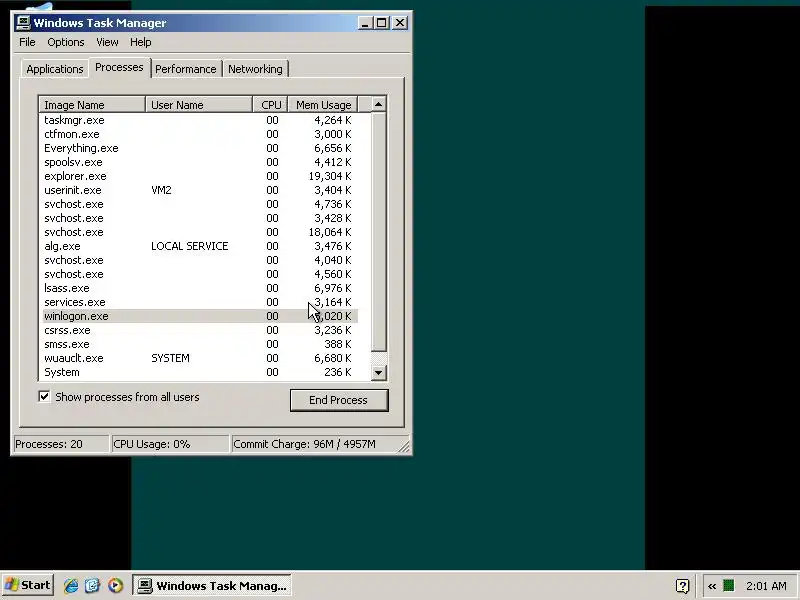Click the Show Desktop quick launch icon
800x600 pixels.
(x=93, y=585)
